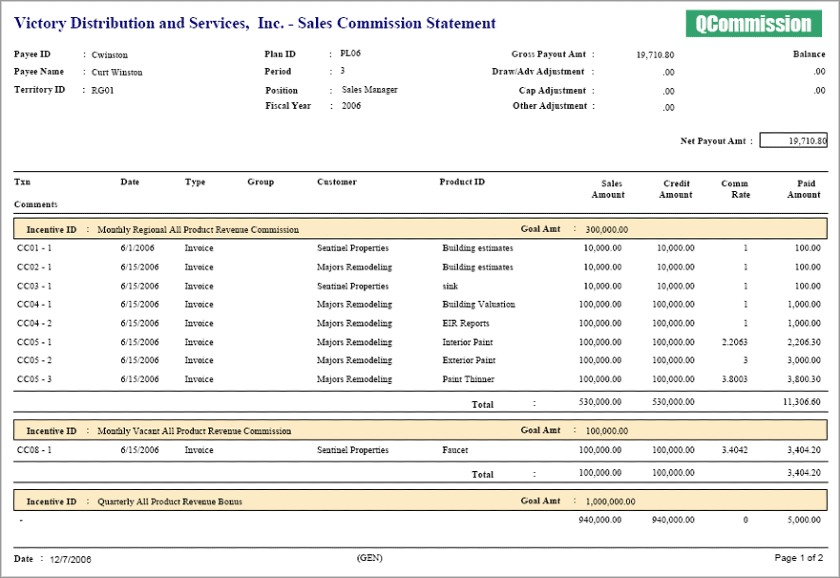Select Position value 'Sales Manager'
Viewport: 840px width, 578px height.
370,89
